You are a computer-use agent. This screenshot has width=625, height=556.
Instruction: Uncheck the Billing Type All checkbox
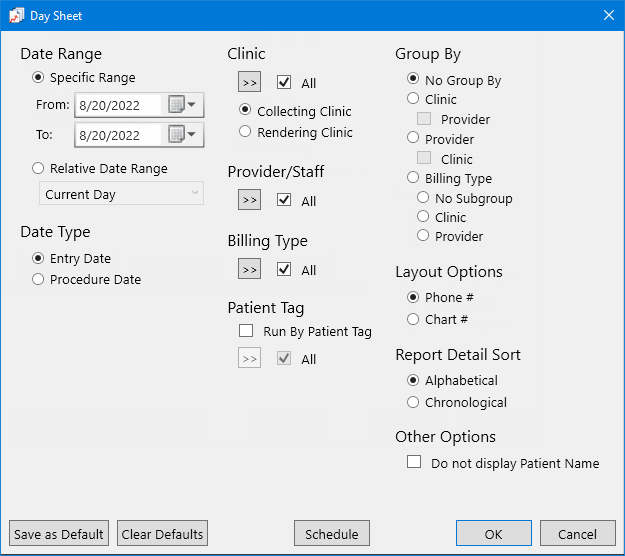pyautogui.click(x=284, y=269)
